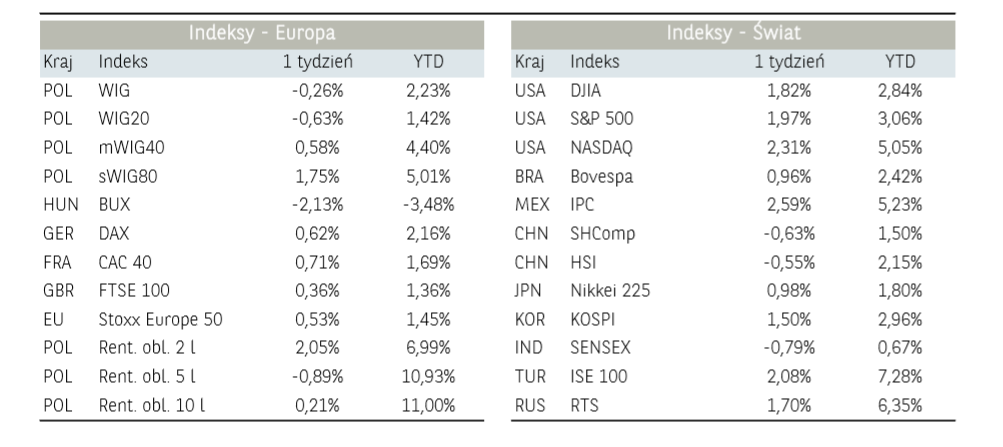Click the "Indeksy - Europa" table header
The height and width of the screenshot is (447, 1003).
263,34
